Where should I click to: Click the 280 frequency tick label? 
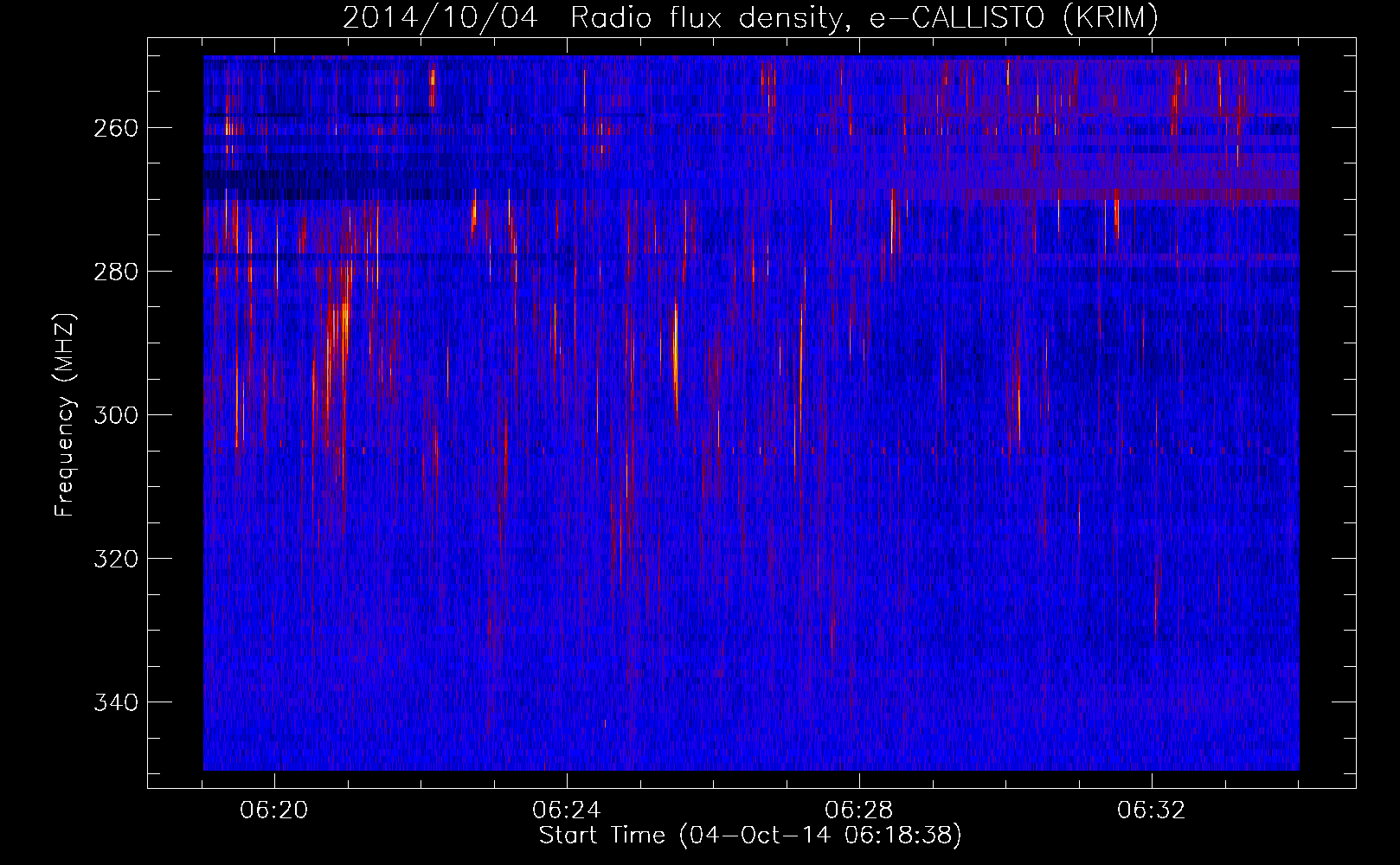(x=115, y=272)
